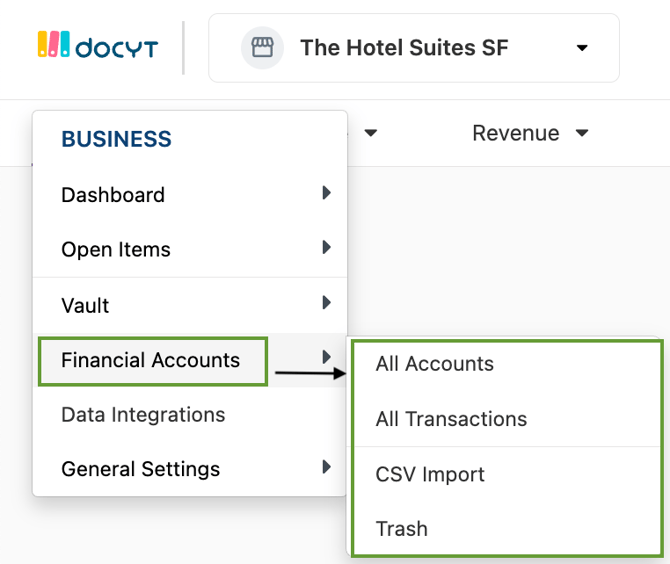Select the Vault menu item
The image size is (670, 564).
(x=190, y=306)
